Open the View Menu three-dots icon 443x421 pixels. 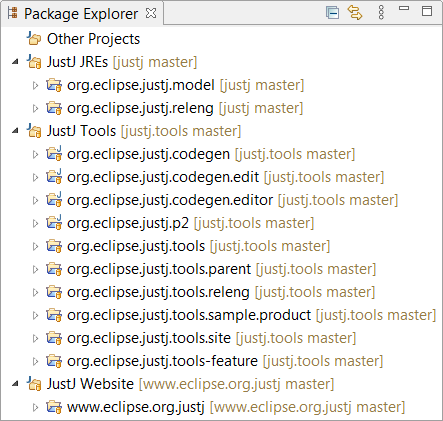pos(381,13)
